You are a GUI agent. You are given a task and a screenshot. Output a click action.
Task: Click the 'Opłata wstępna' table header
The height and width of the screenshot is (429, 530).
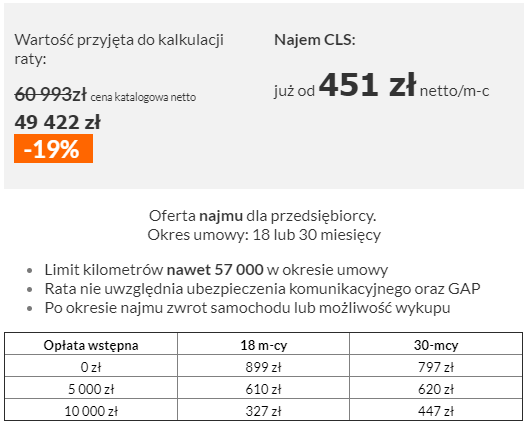point(91,345)
